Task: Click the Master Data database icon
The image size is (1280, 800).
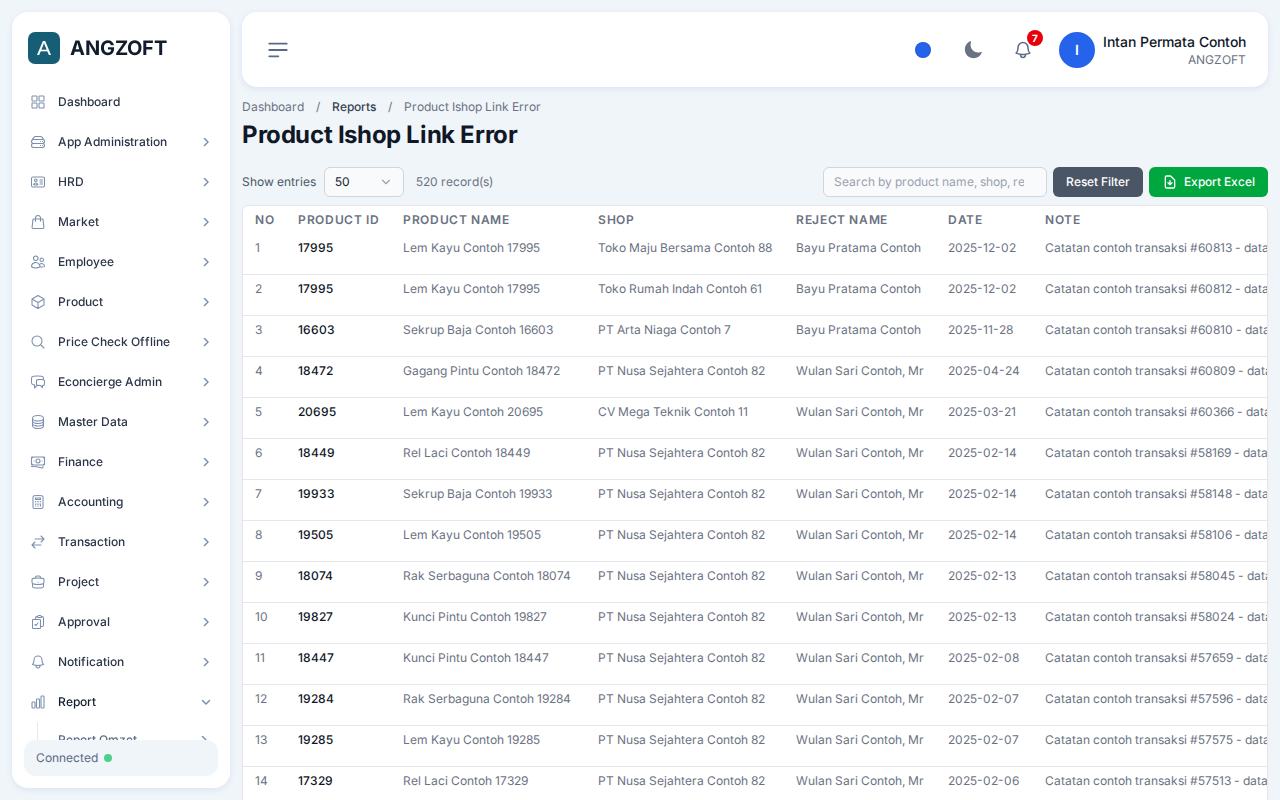Action: 38,422
